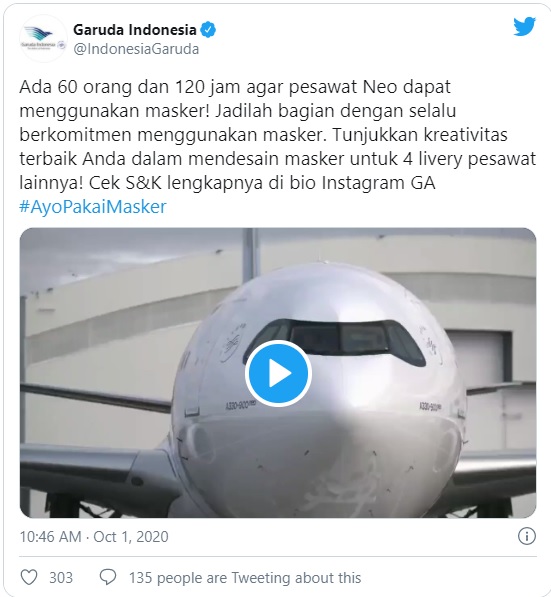Open the @IndonesiaGaruda handle
This screenshot has width=551, height=597.
tap(136, 49)
